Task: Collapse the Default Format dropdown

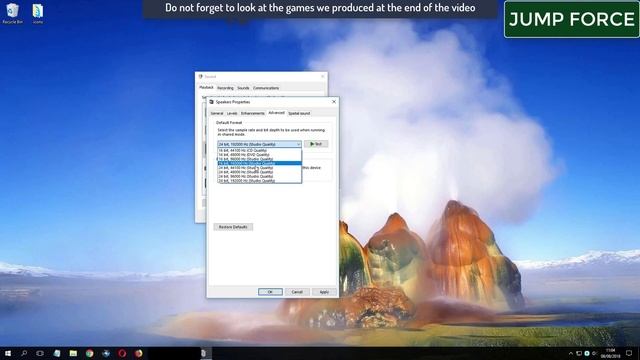Action: (x=260, y=144)
